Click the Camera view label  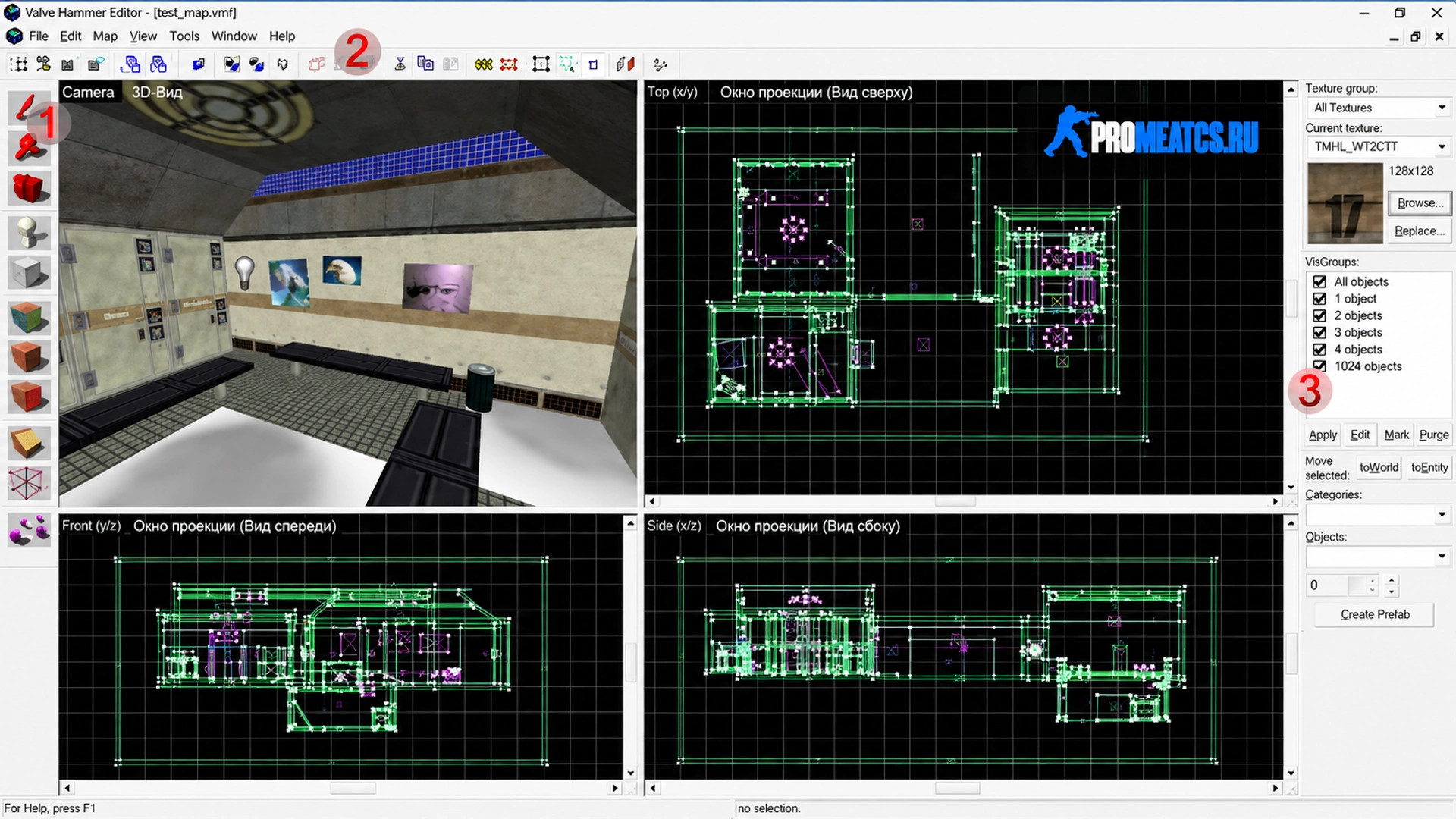click(88, 92)
